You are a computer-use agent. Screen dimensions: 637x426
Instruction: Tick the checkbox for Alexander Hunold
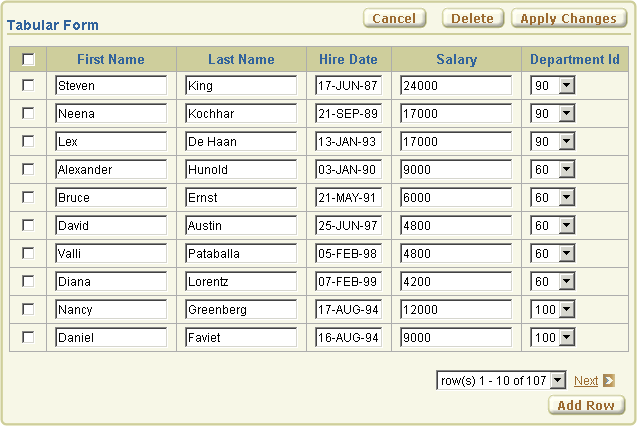tap(28, 169)
